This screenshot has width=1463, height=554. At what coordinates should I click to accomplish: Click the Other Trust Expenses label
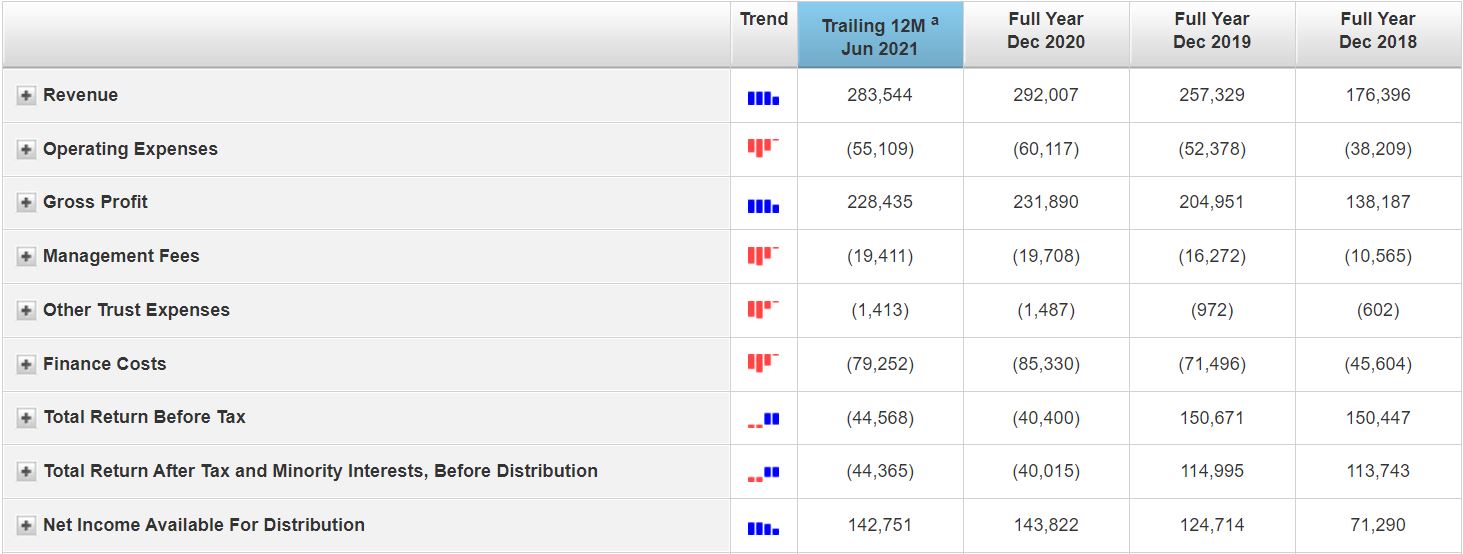(x=136, y=310)
